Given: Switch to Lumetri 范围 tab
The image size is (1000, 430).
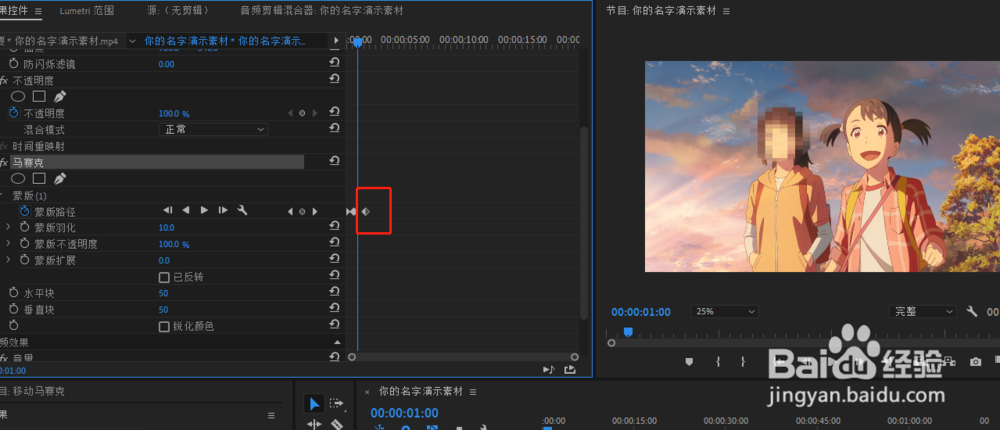Looking at the screenshot, I should (x=87, y=11).
